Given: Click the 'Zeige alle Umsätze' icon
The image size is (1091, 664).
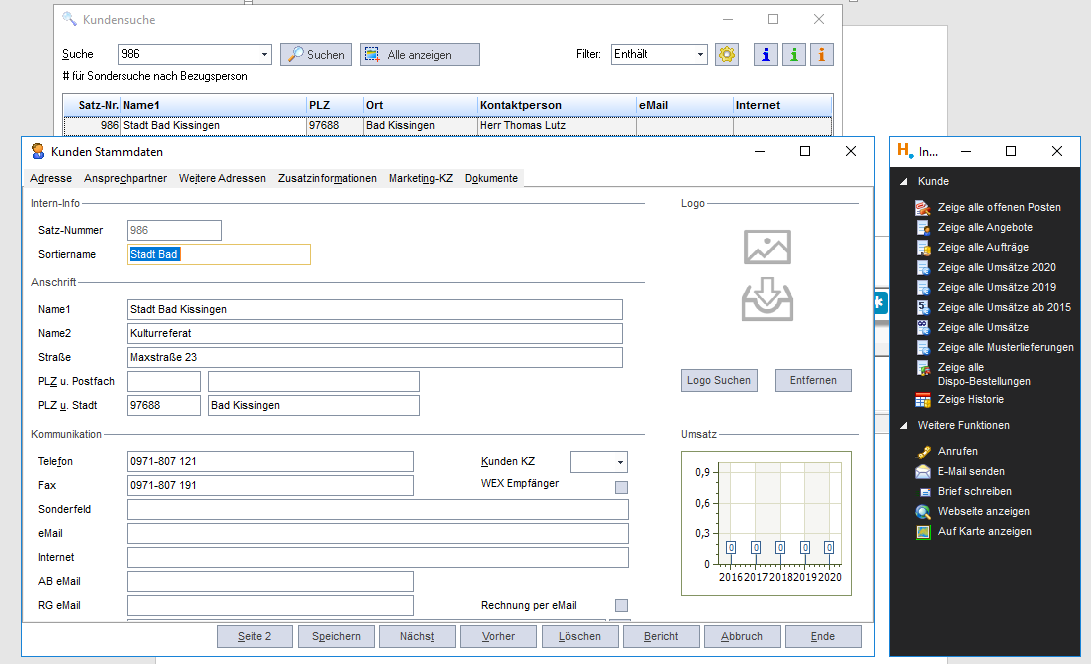Looking at the screenshot, I should point(923,327).
